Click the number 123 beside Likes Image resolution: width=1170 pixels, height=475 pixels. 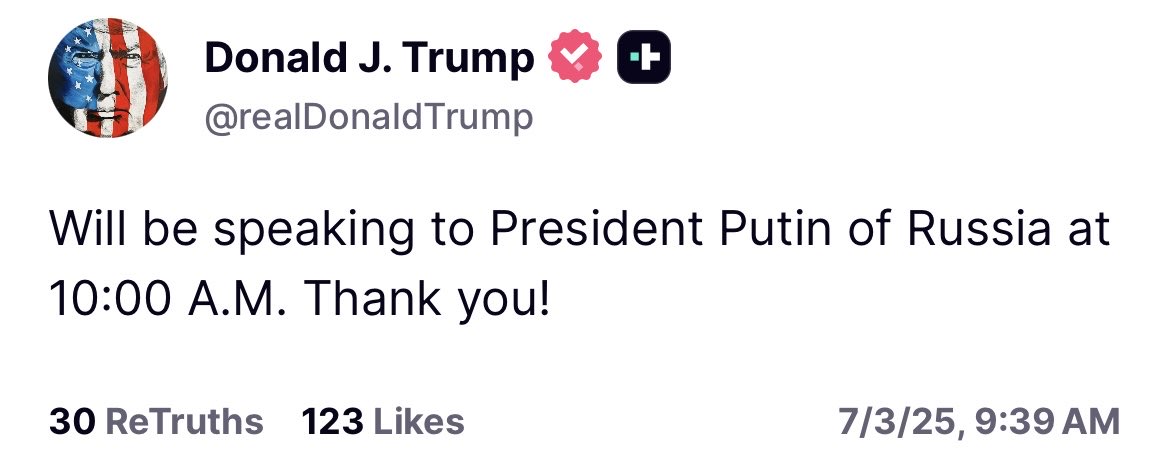pos(332,421)
